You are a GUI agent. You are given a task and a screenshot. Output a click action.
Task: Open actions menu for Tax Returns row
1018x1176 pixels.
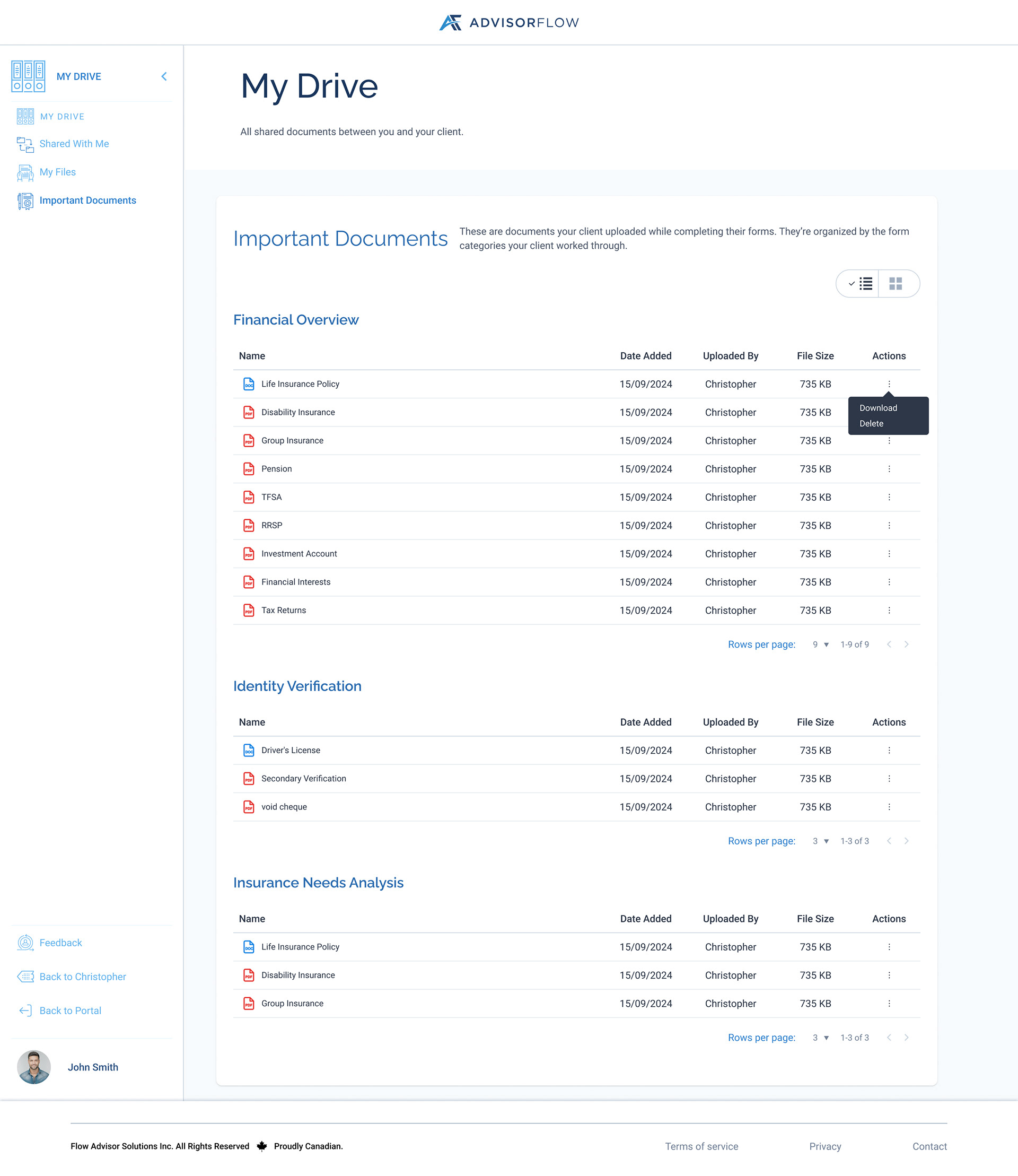click(x=889, y=610)
